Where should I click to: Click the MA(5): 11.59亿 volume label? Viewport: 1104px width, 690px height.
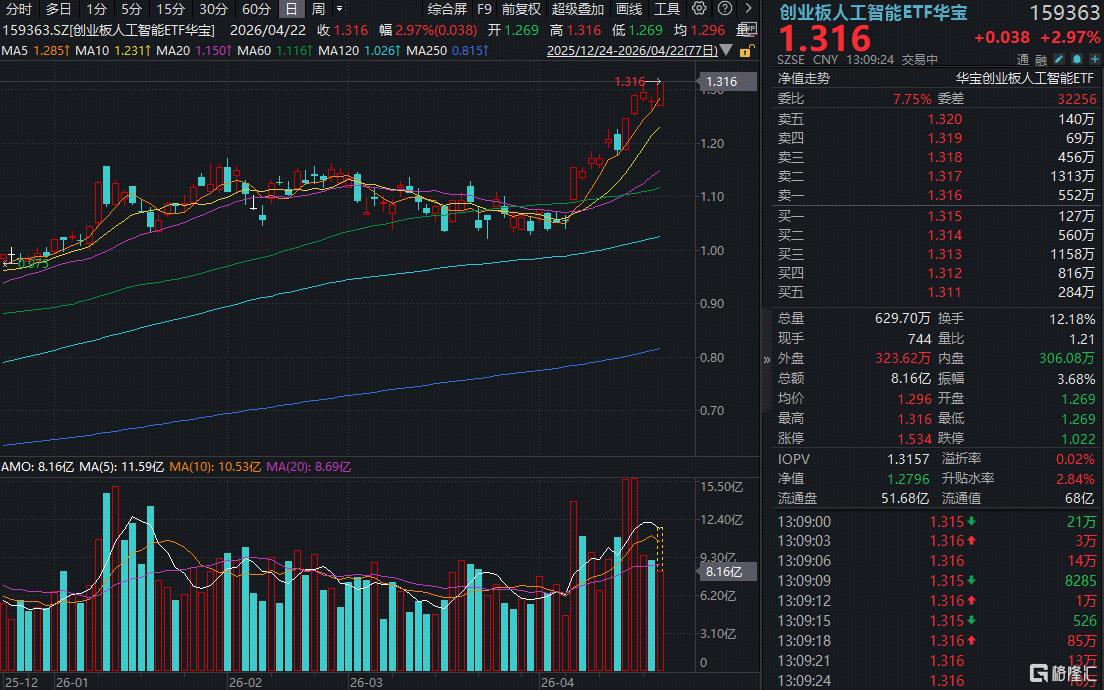pos(122,467)
